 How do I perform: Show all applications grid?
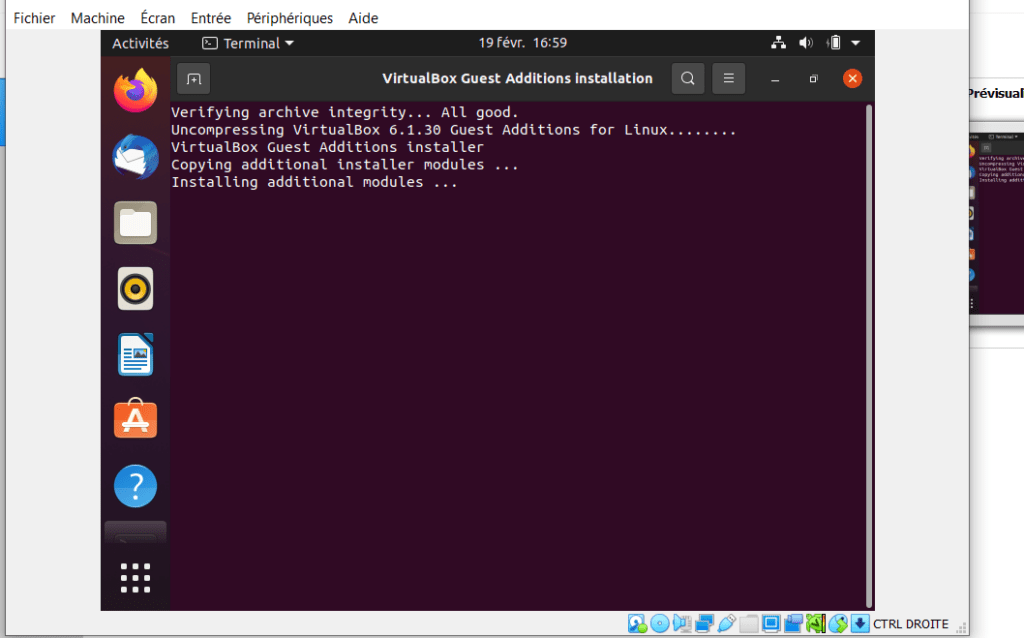pyautogui.click(x=135, y=578)
